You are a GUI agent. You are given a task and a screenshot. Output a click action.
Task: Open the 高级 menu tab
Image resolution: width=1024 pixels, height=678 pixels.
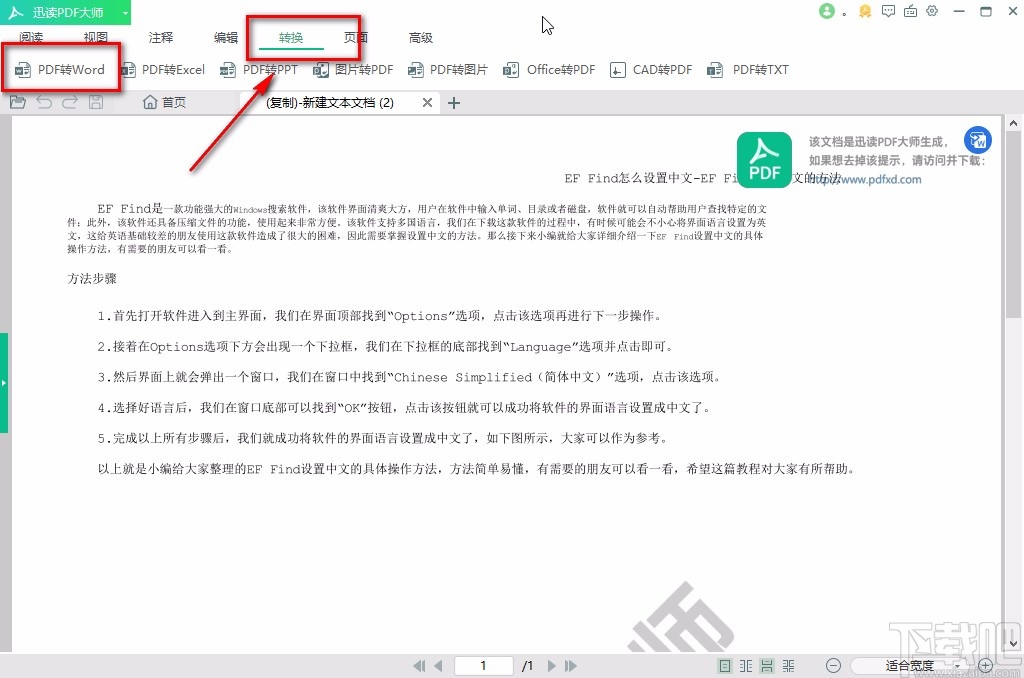coord(421,37)
